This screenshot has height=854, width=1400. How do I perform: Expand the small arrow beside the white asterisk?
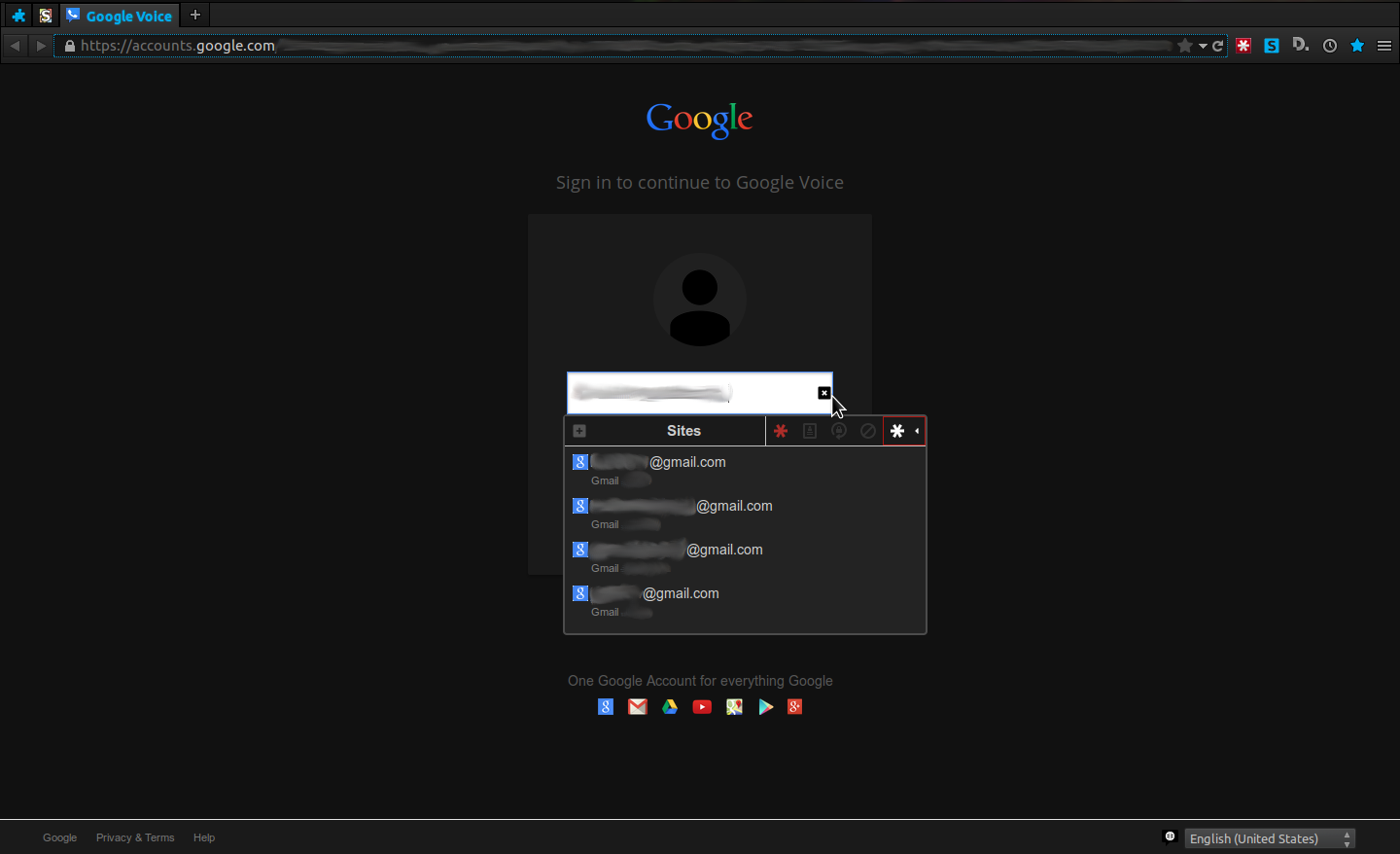click(917, 431)
